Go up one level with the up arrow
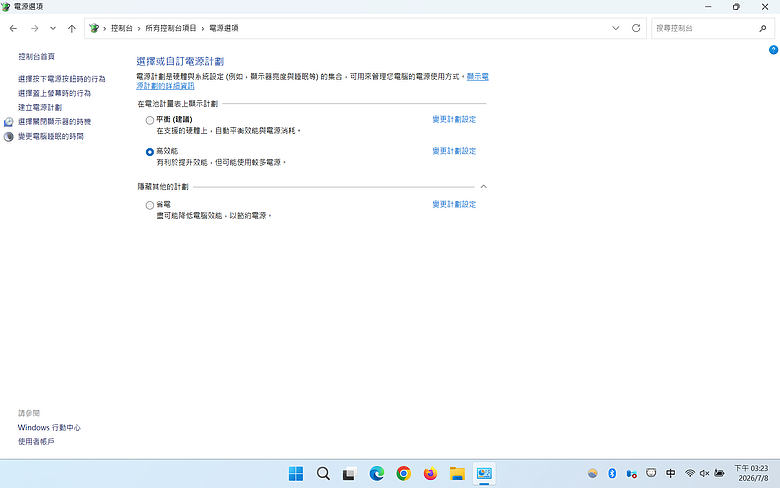Viewport: 780px width, 488px height. point(72,28)
